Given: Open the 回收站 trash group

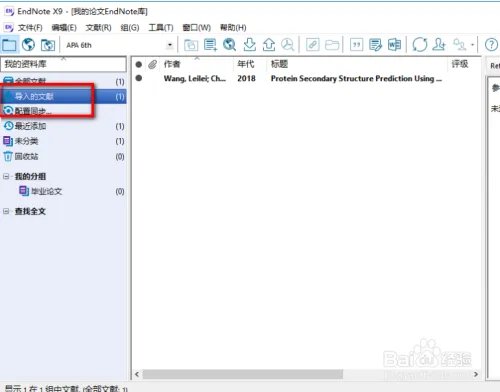Looking at the screenshot, I should [63, 156].
